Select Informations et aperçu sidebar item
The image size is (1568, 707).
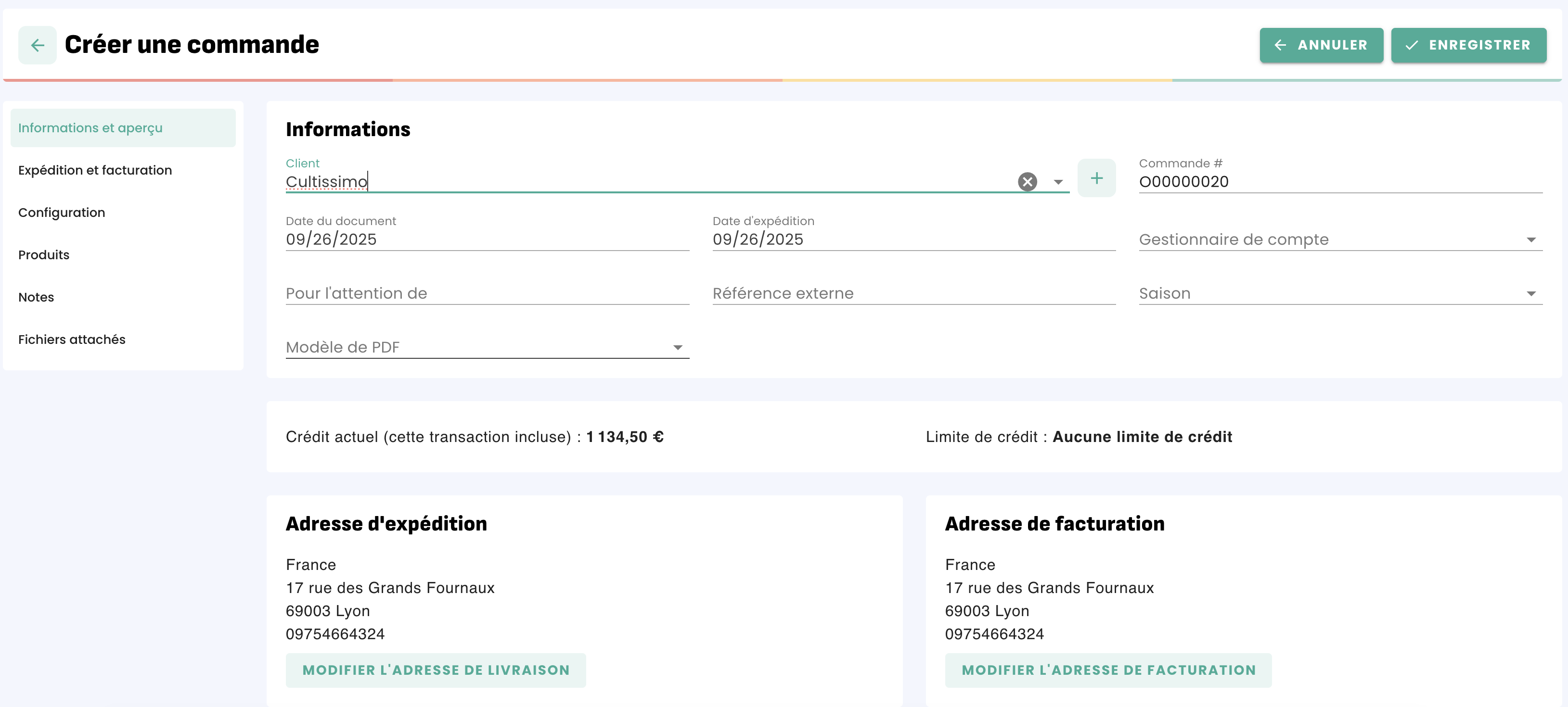click(90, 128)
